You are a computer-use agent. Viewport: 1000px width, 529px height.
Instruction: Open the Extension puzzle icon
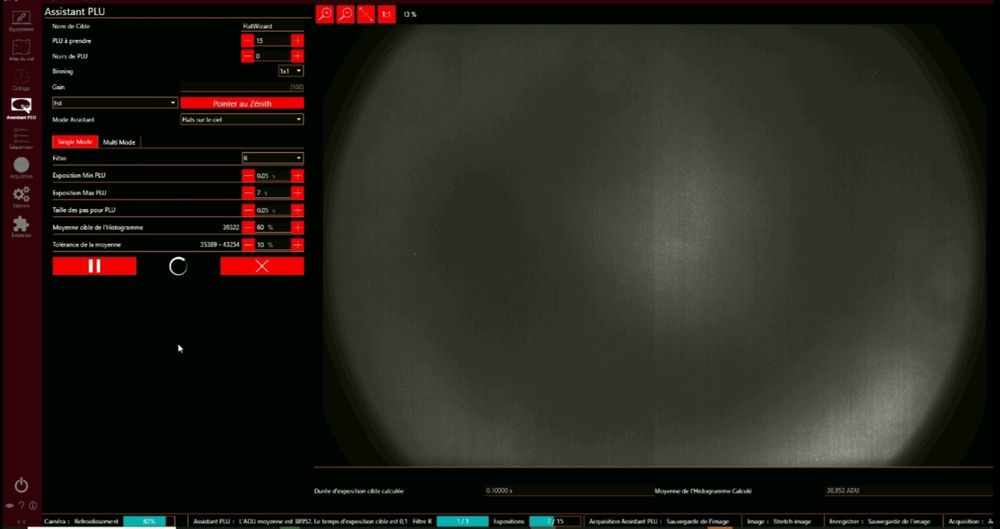pyautogui.click(x=21, y=227)
